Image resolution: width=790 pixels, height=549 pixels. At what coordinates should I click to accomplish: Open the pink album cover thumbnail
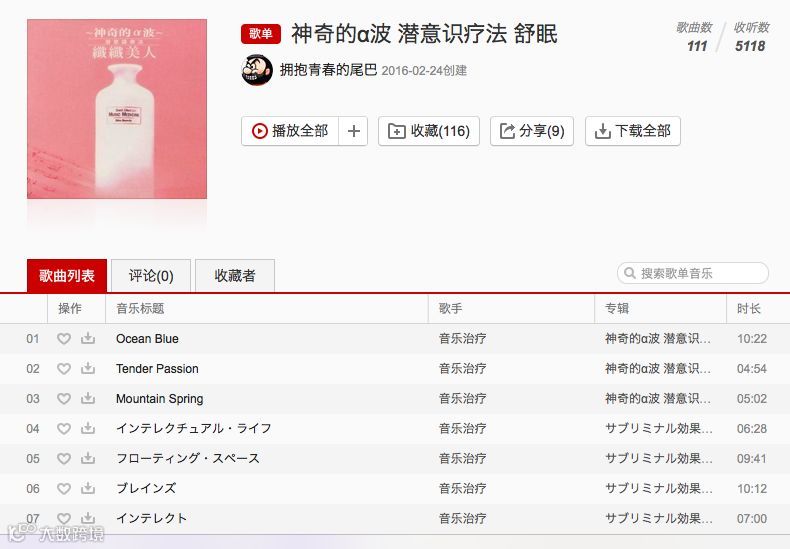pos(117,109)
